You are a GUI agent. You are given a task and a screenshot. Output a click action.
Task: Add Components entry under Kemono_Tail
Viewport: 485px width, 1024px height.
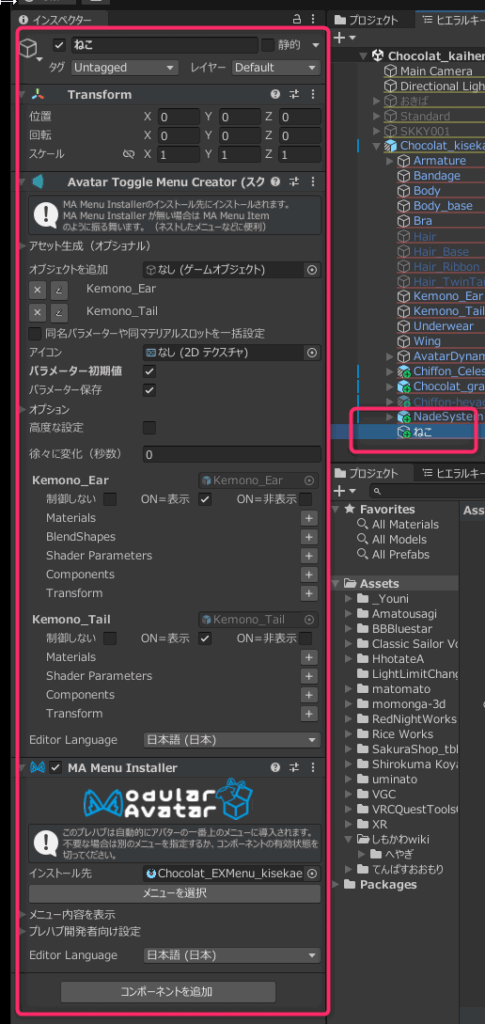click(x=309, y=696)
